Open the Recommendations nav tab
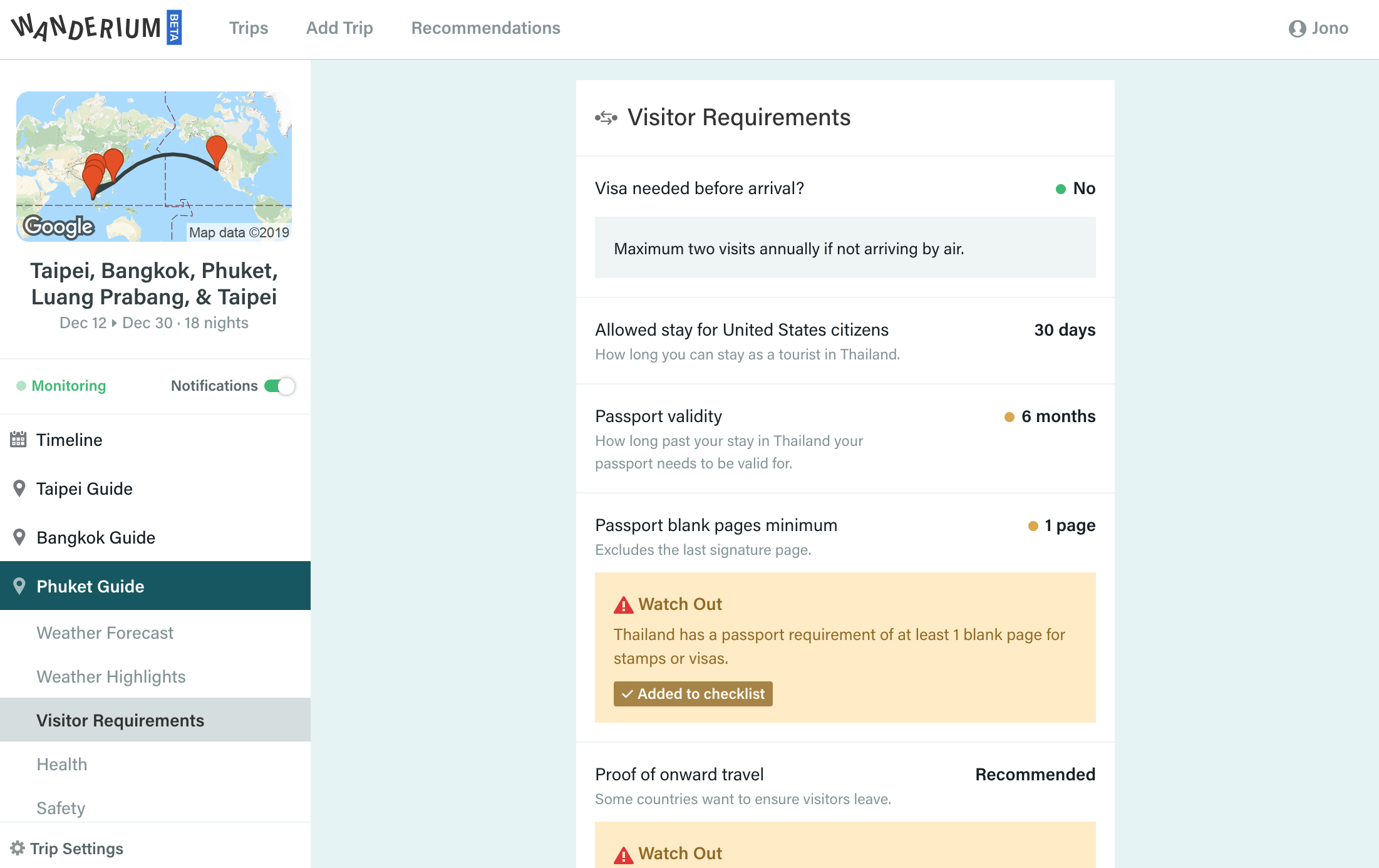The height and width of the screenshot is (868, 1379). pos(485,28)
